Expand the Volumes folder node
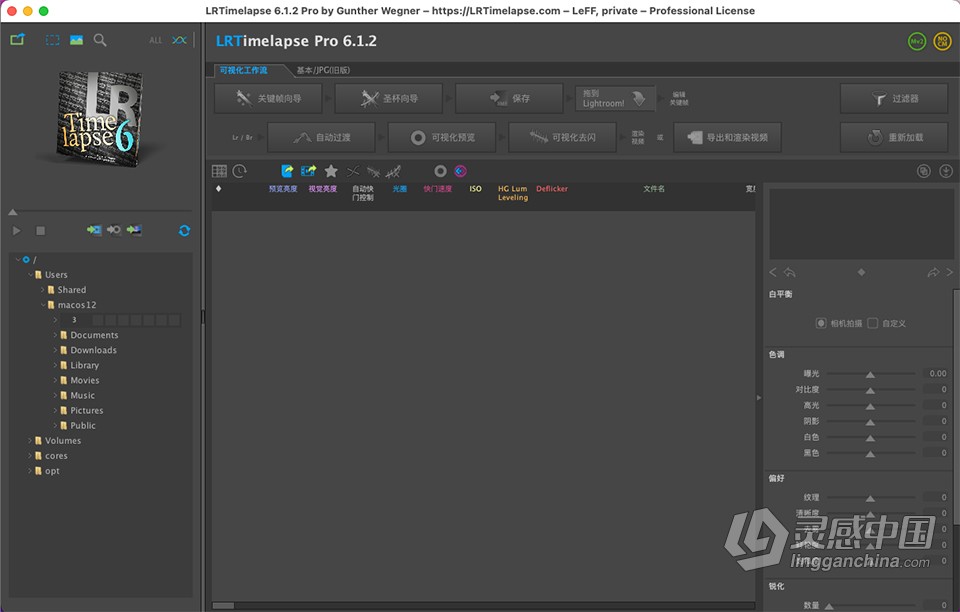Image resolution: width=960 pixels, height=612 pixels. (x=30, y=441)
